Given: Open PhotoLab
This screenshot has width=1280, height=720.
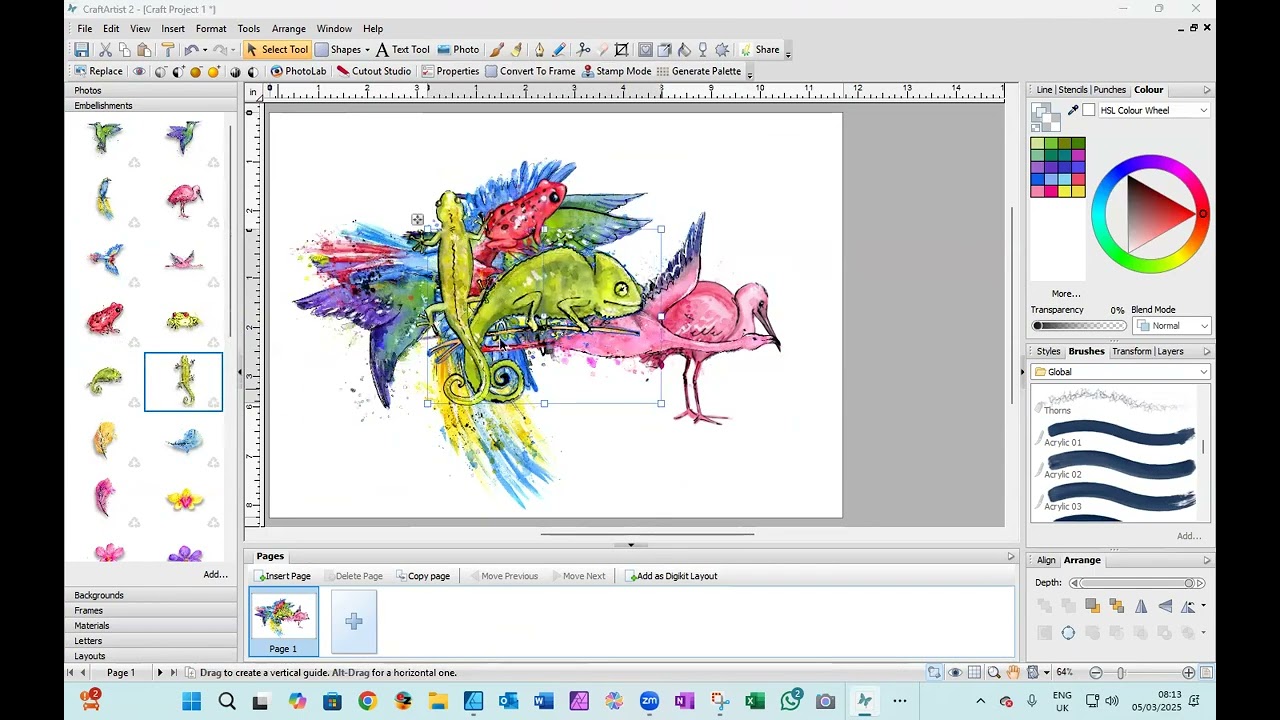Looking at the screenshot, I should point(298,71).
